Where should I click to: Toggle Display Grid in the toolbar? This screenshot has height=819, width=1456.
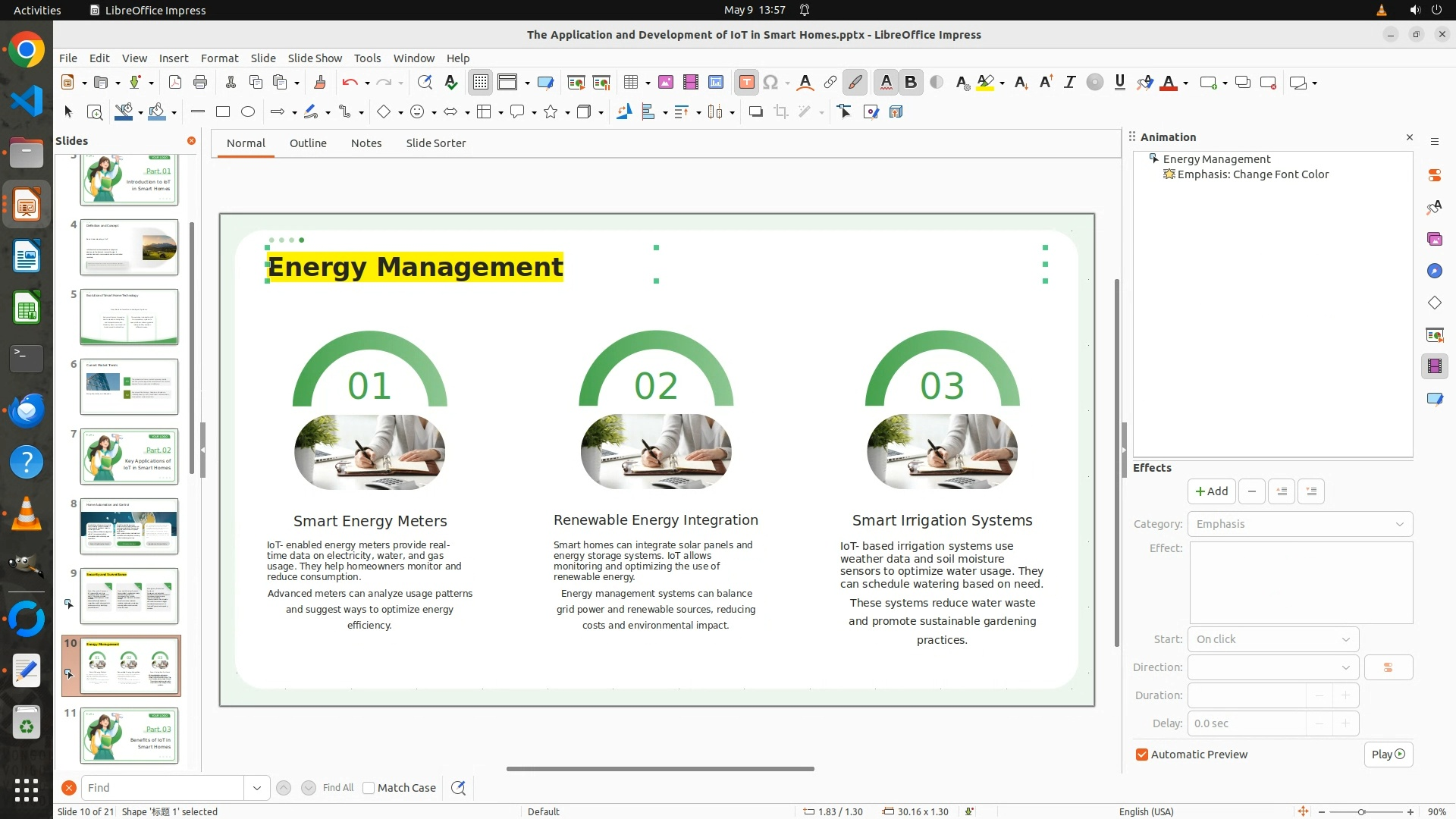[481, 83]
